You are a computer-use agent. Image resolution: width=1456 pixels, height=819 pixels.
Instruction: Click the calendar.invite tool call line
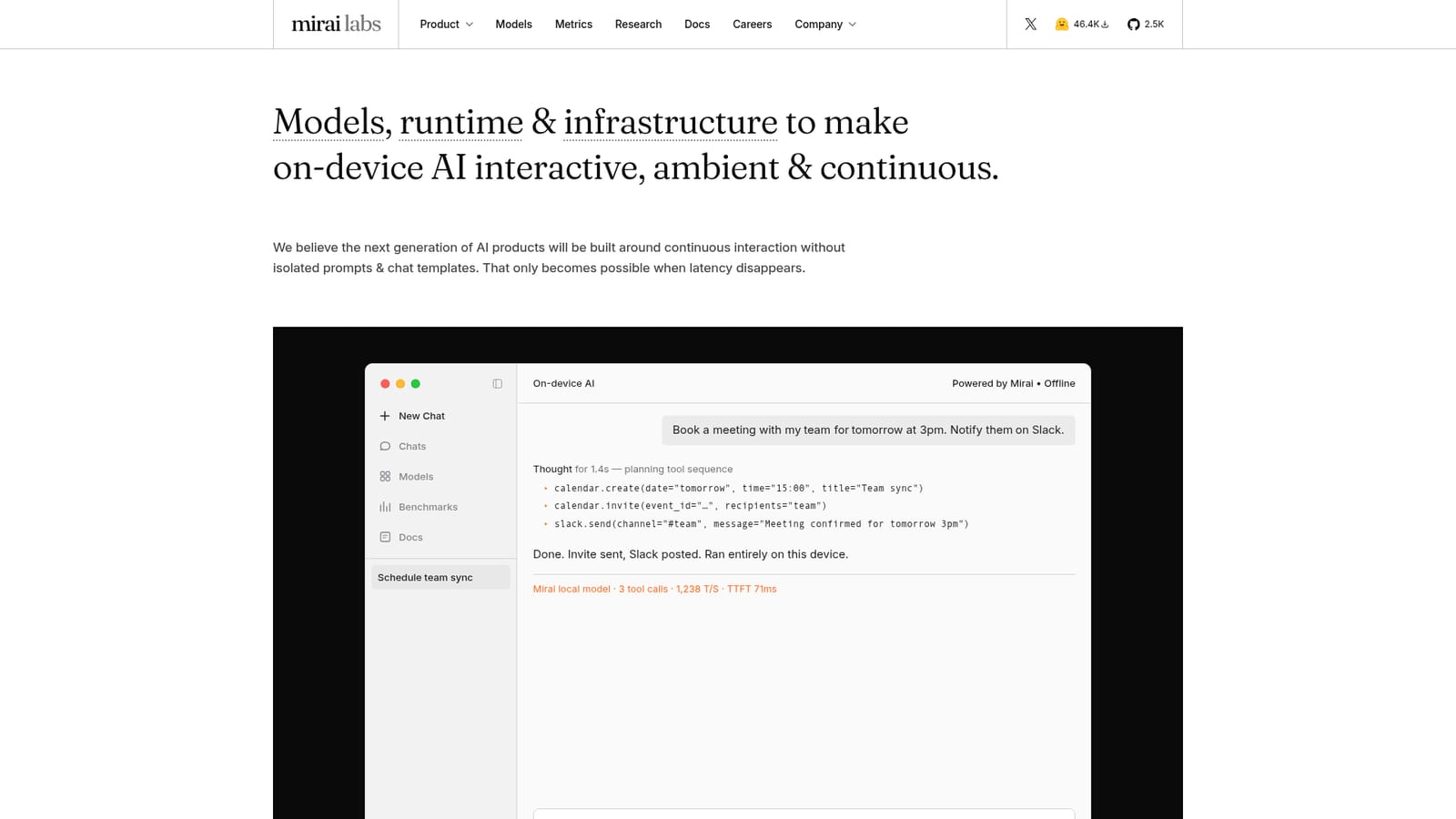pos(691,506)
